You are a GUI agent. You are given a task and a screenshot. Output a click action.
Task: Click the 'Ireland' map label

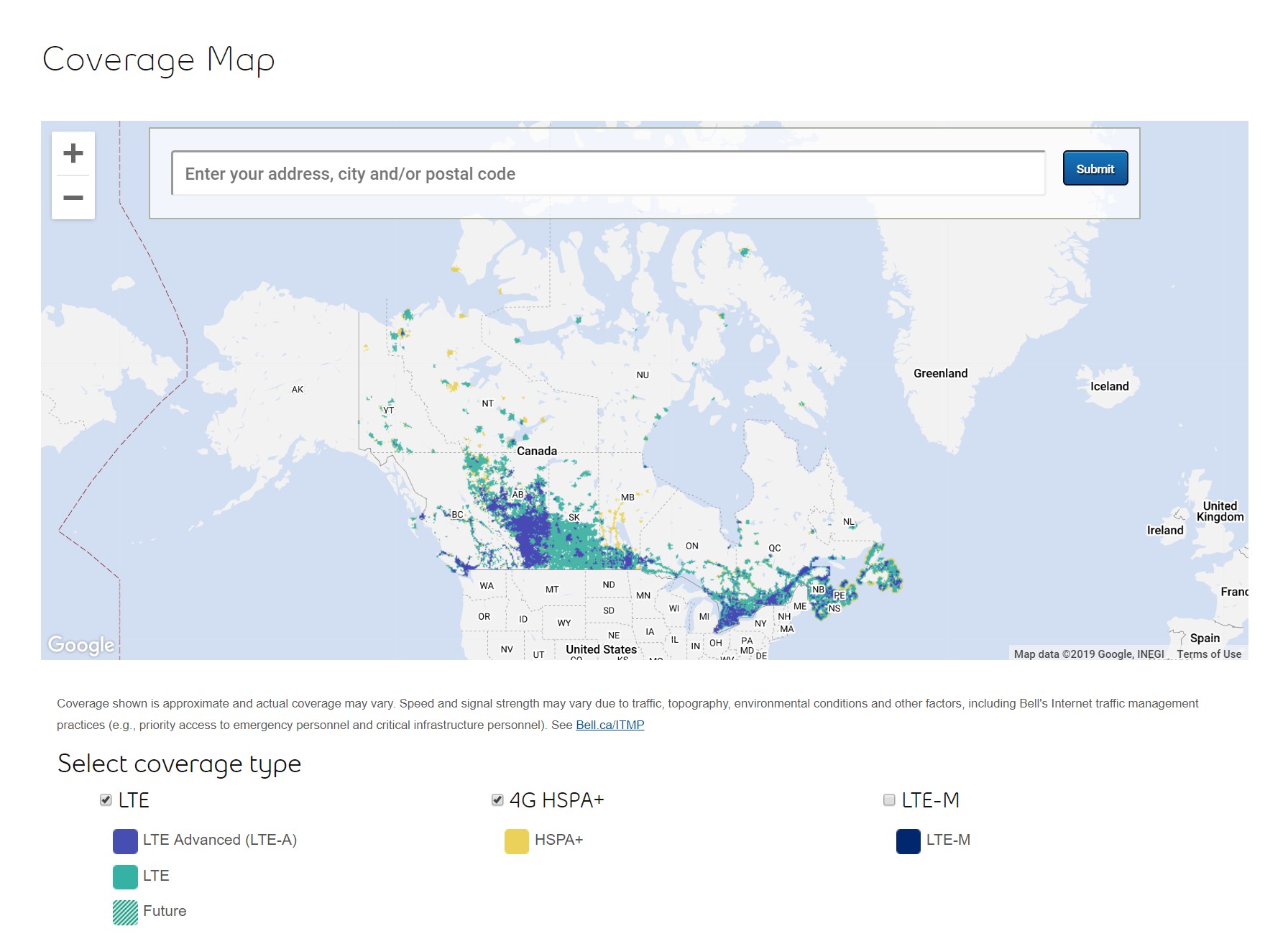pos(1164,530)
